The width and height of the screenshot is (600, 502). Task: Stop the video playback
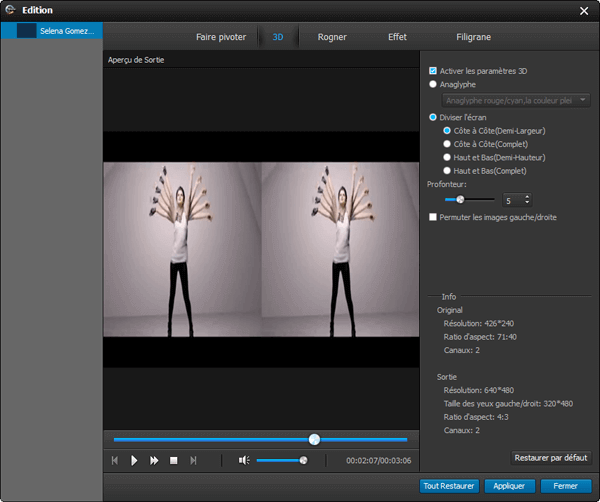coord(173,460)
